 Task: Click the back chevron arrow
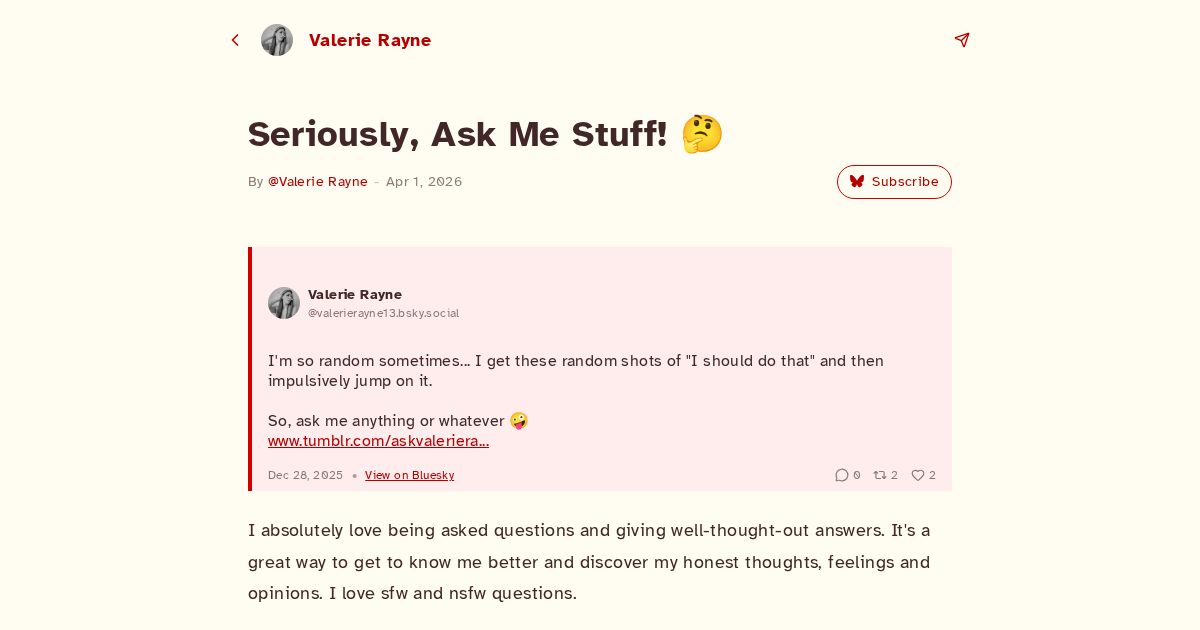click(235, 40)
